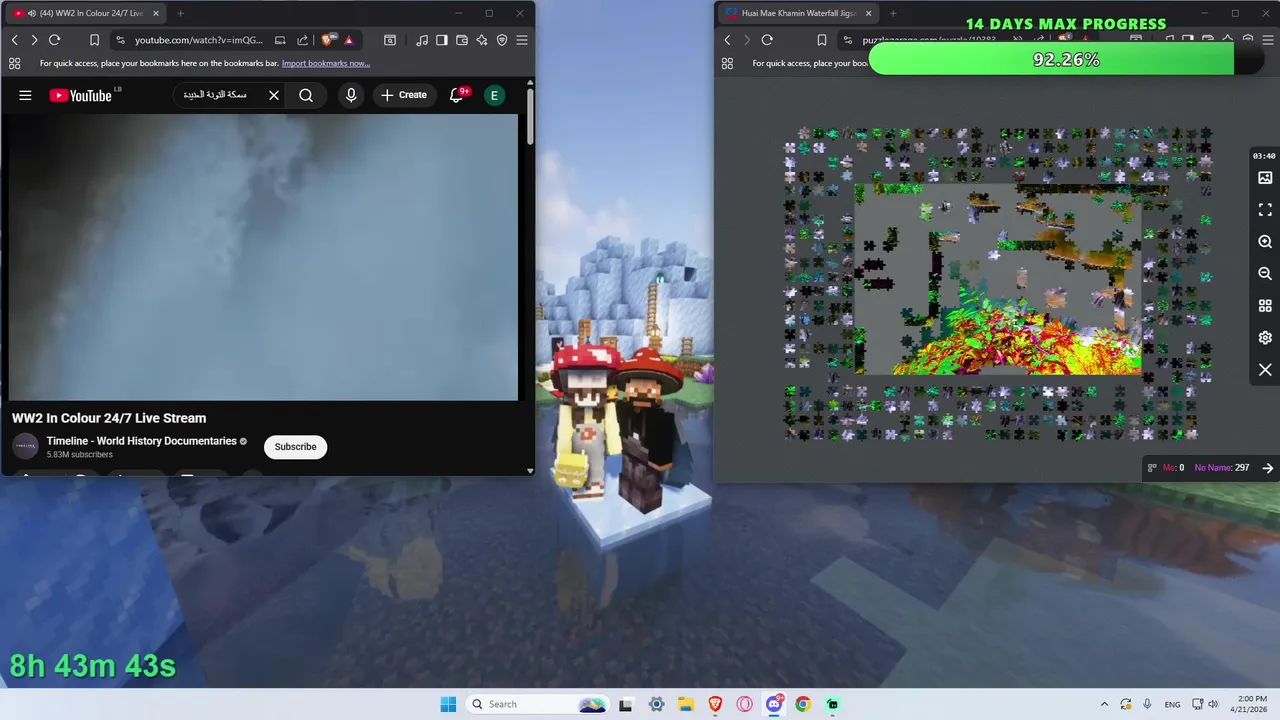Close the WW2 In Colour tab

[155, 13]
